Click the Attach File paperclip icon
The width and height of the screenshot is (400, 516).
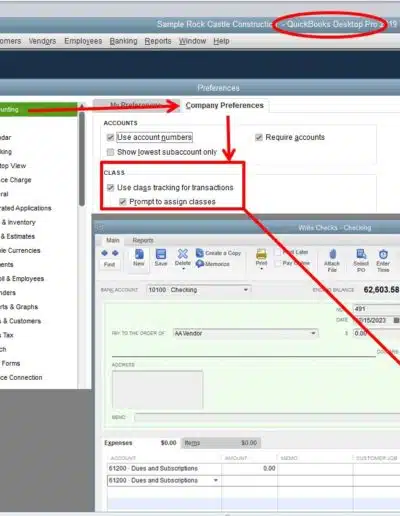click(332, 254)
